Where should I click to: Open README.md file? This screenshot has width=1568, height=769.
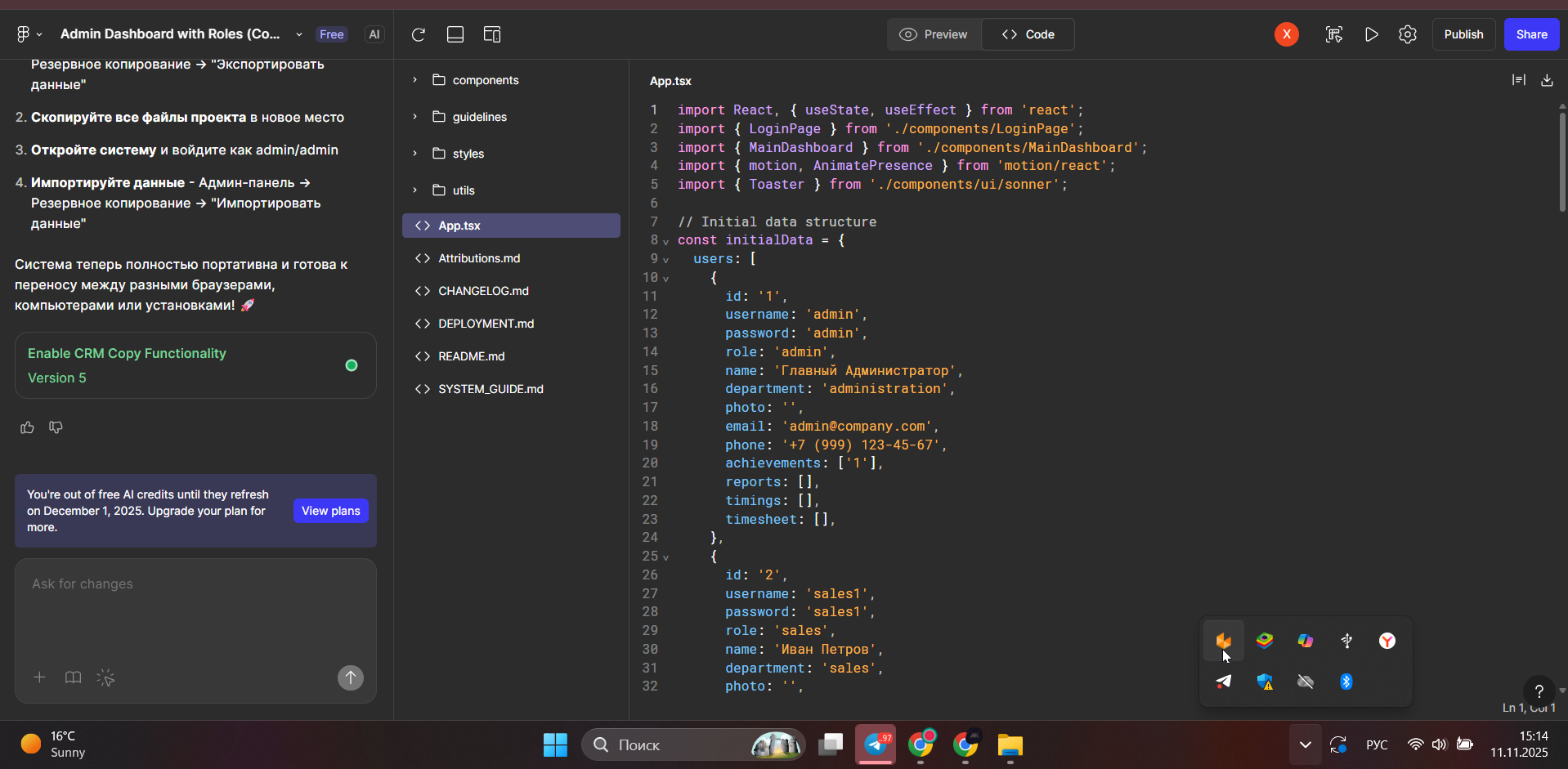click(x=471, y=356)
